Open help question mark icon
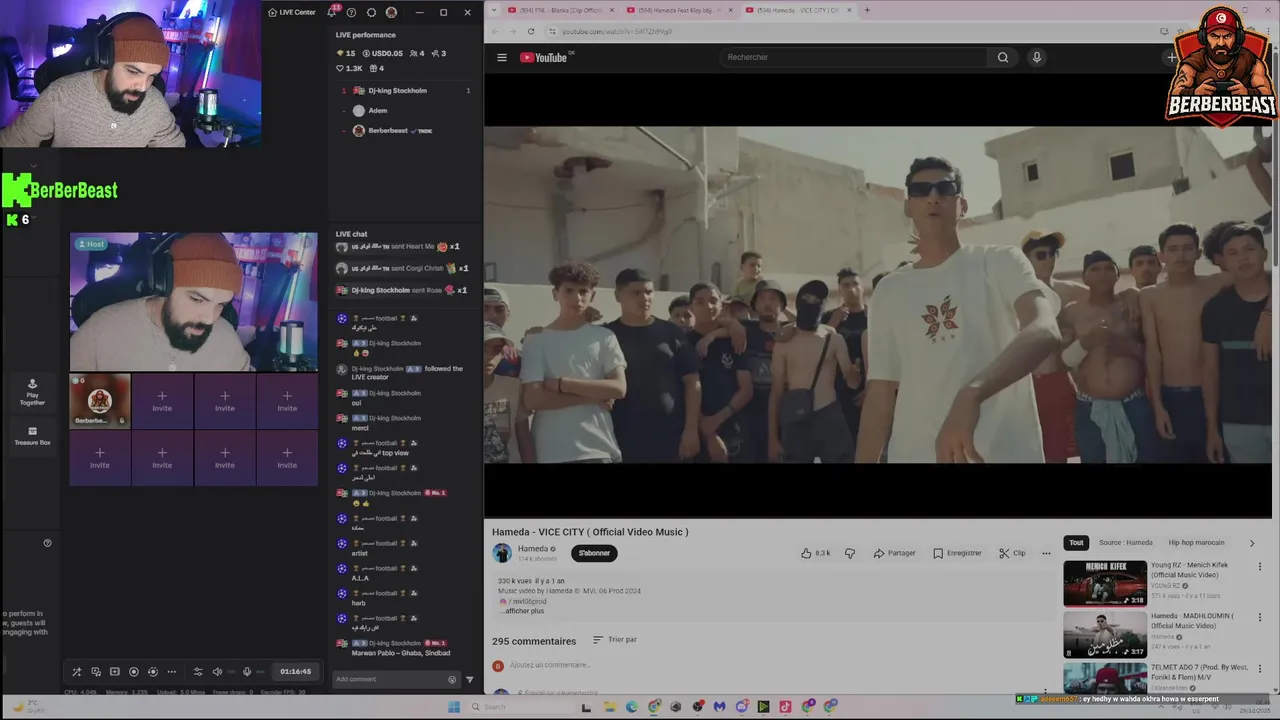This screenshot has width=1280, height=720. pyautogui.click(x=351, y=12)
